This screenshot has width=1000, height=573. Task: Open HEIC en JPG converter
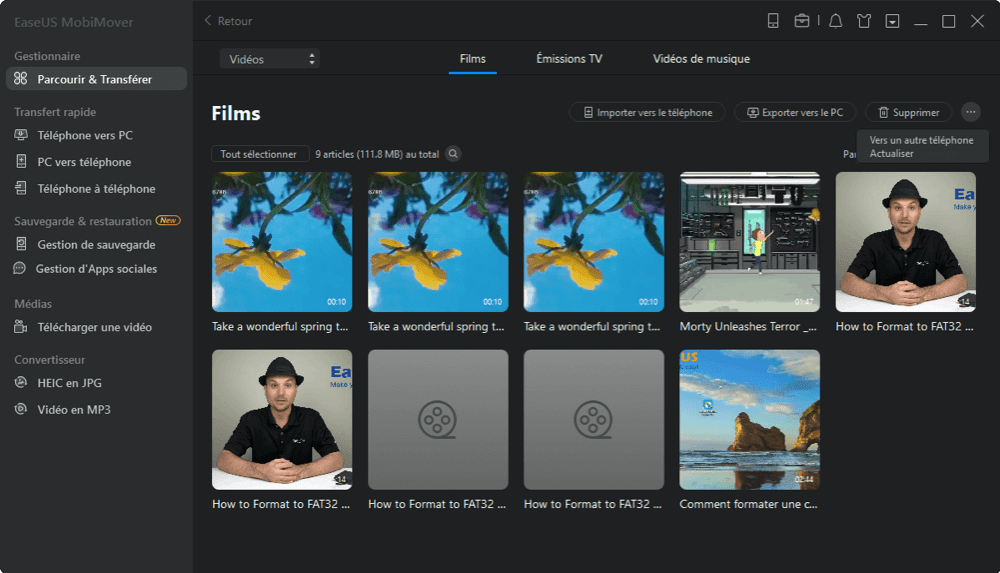(69, 383)
